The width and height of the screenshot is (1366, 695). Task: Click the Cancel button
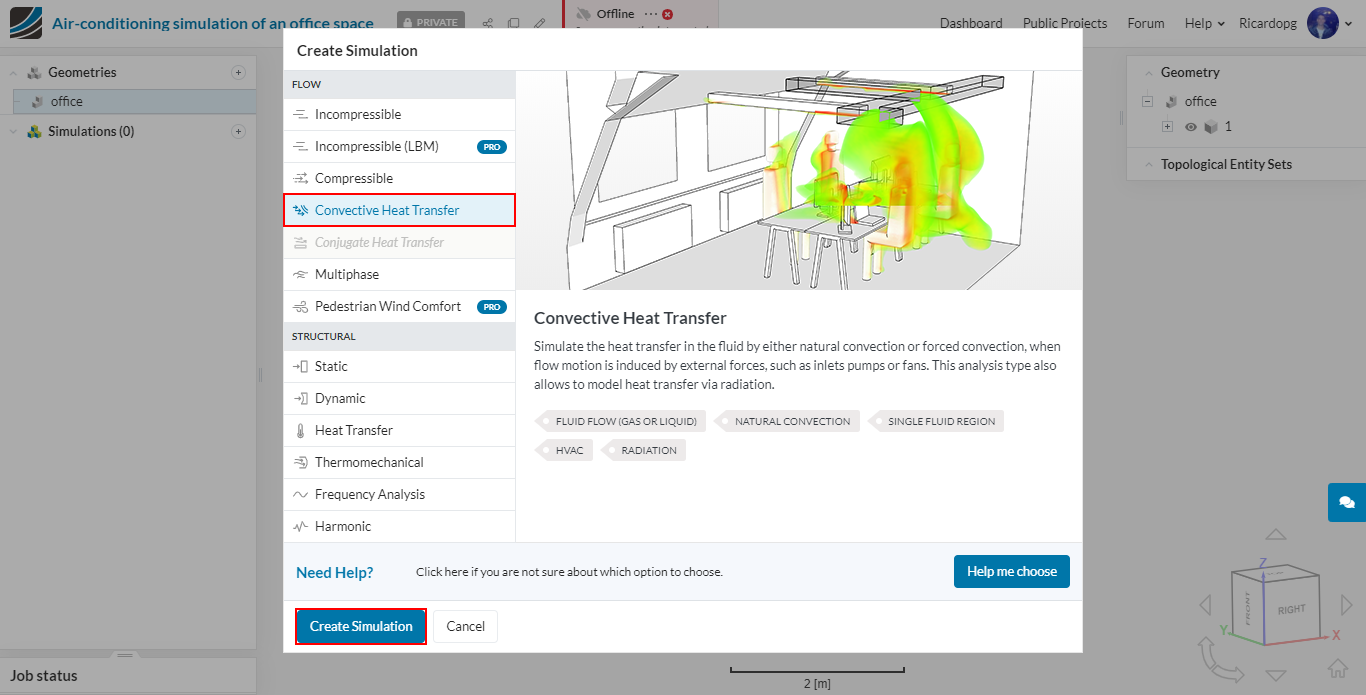click(x=465, y=626)
